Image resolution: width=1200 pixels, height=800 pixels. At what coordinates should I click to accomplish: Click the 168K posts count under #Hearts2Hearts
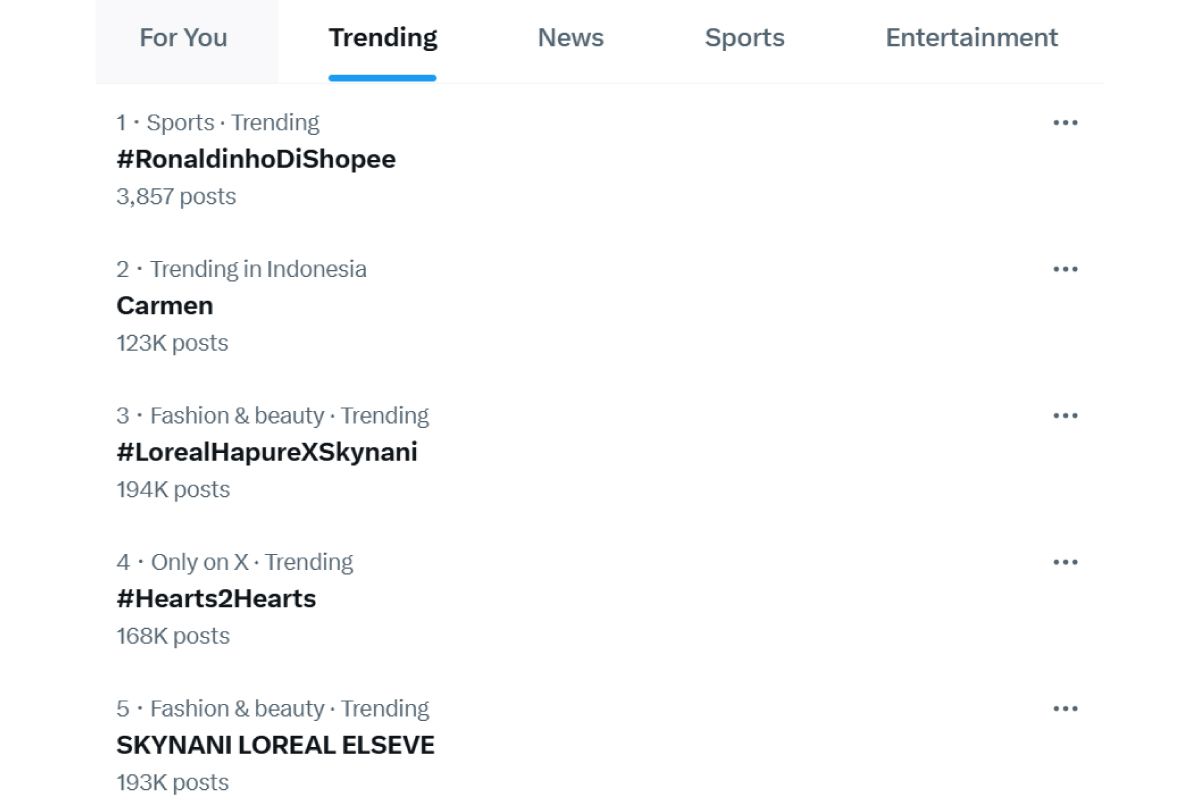tap(173, 636)
